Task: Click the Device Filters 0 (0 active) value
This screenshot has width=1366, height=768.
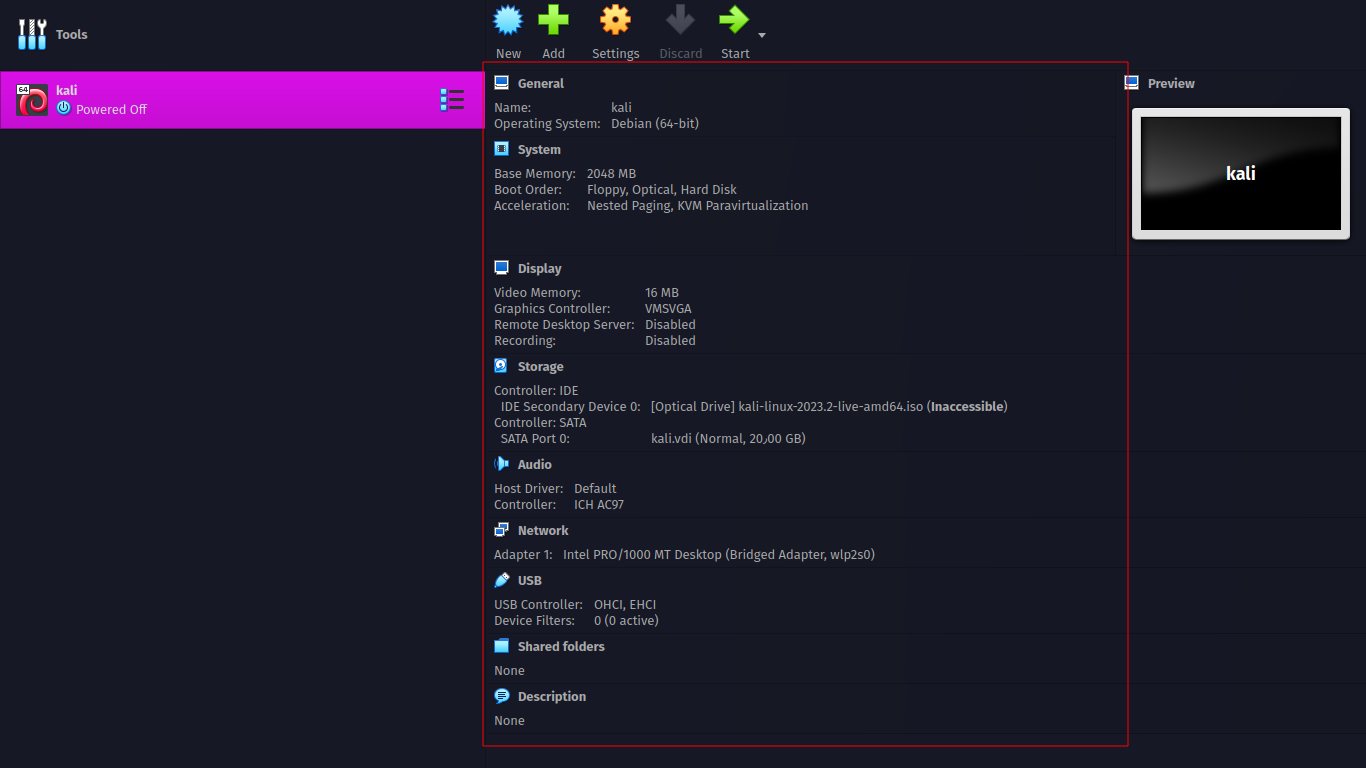Action: coord(626,621)
